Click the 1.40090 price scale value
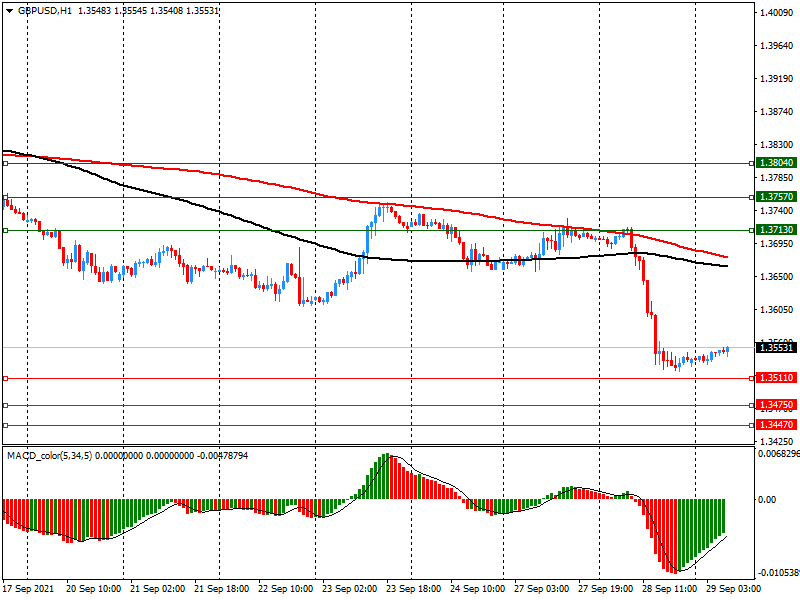The width and height of the screenshot is (800, 600). [777, 13]
